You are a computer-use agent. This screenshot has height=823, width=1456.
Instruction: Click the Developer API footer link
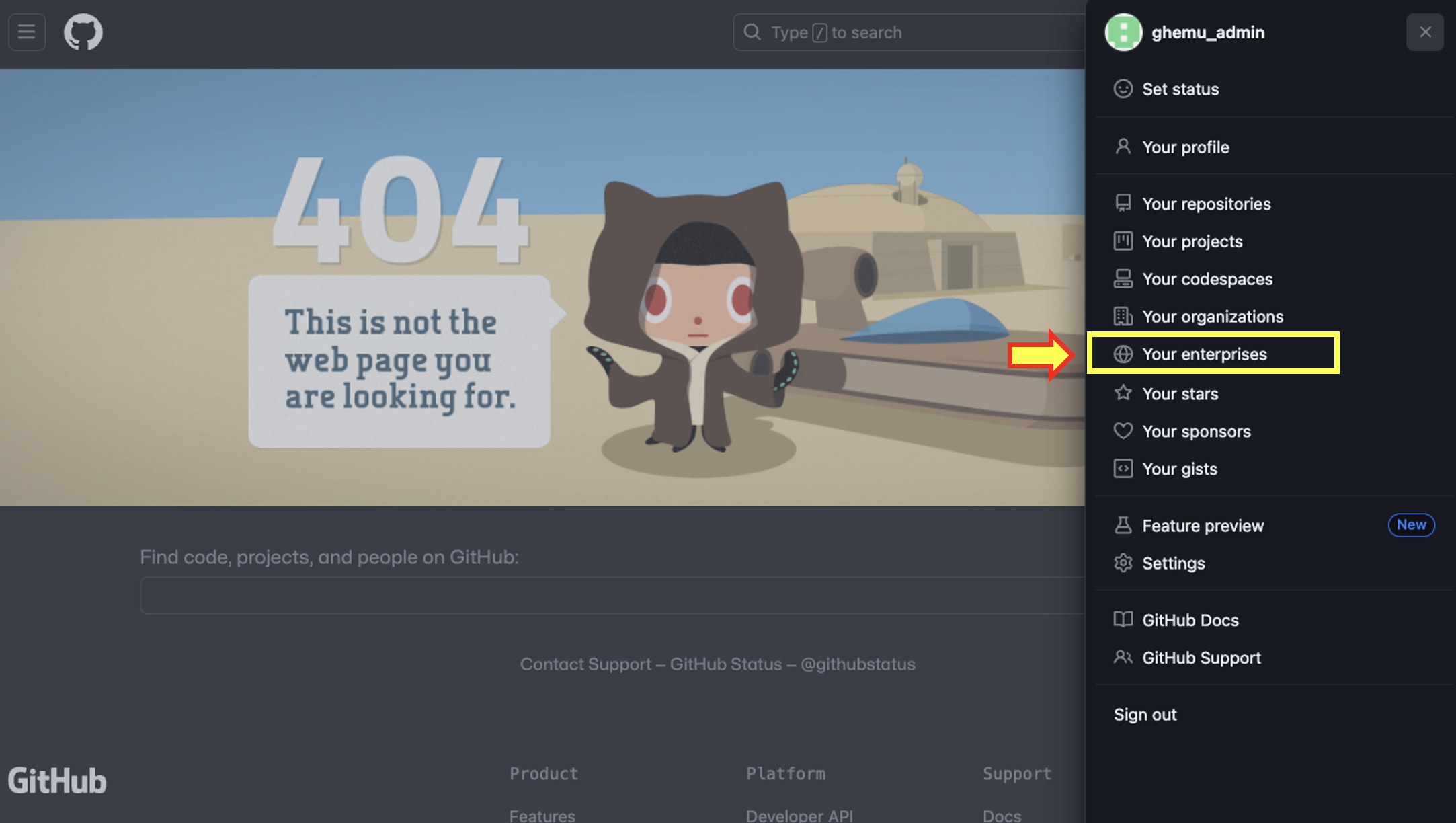799,816
